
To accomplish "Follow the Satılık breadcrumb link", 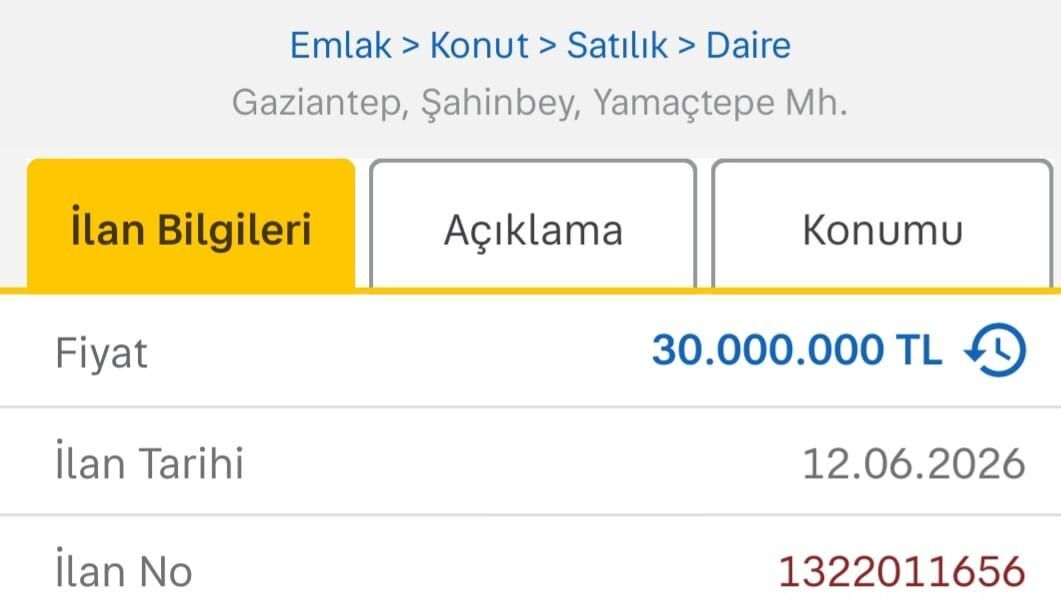I will point(617,46).
